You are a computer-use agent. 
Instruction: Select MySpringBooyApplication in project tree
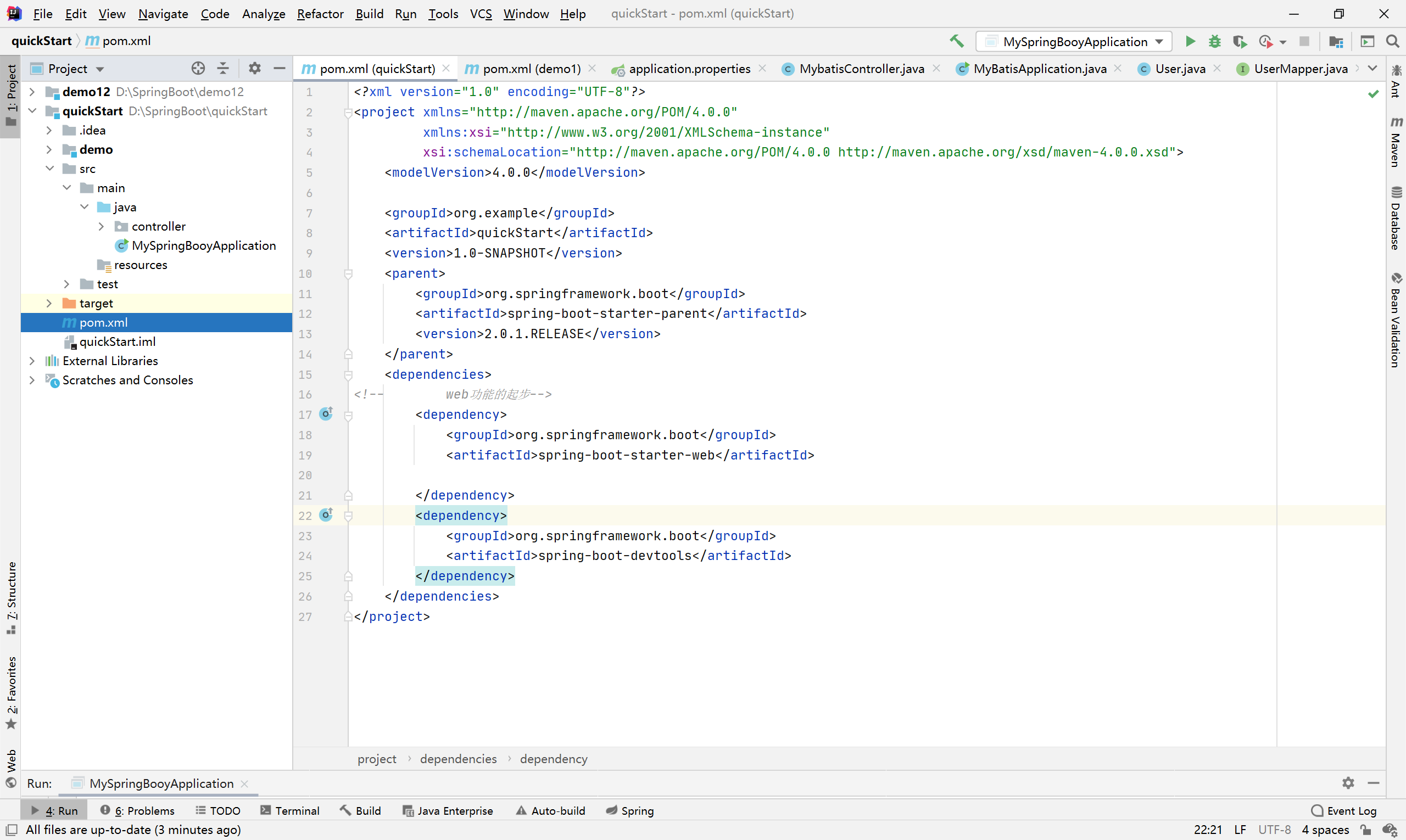[x=203, y=245]
